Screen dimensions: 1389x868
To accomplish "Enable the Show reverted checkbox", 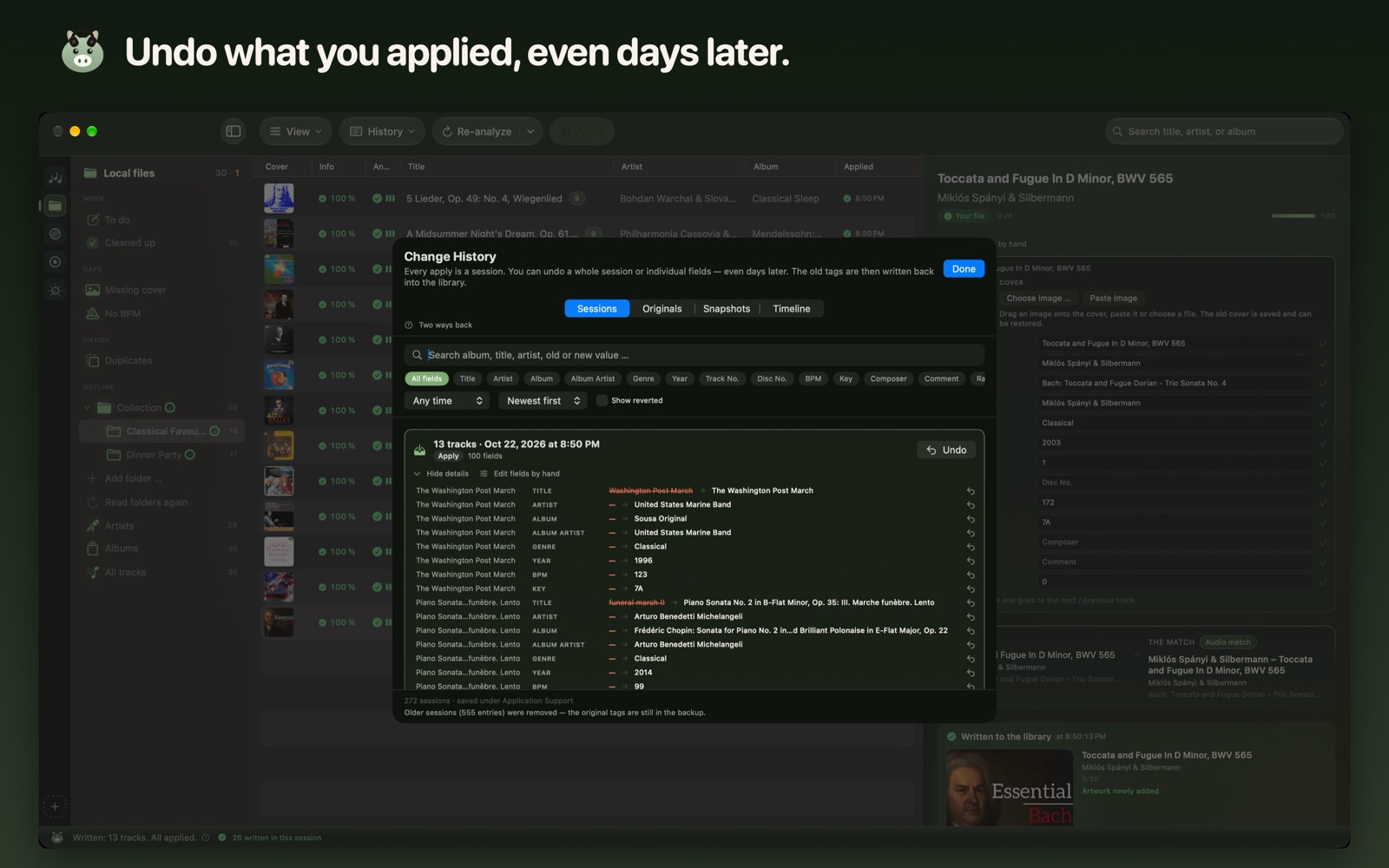I will (602, 400).
